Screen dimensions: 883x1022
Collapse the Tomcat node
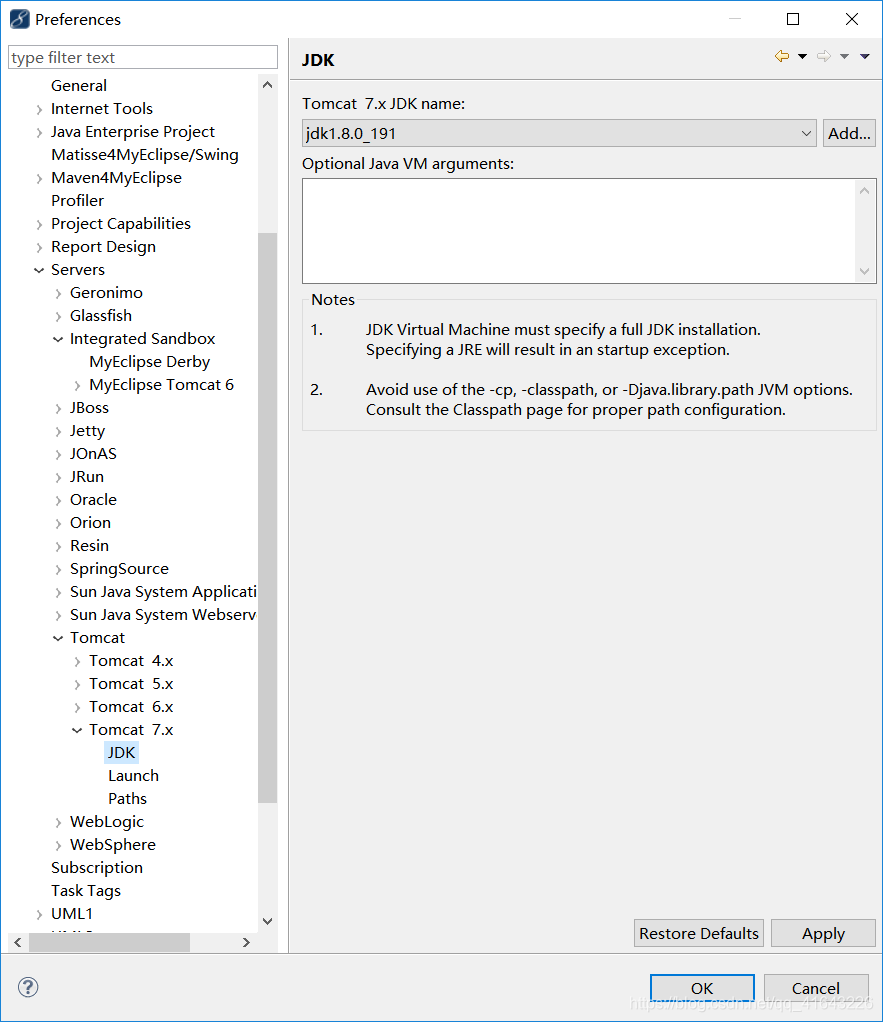[58, 638]
